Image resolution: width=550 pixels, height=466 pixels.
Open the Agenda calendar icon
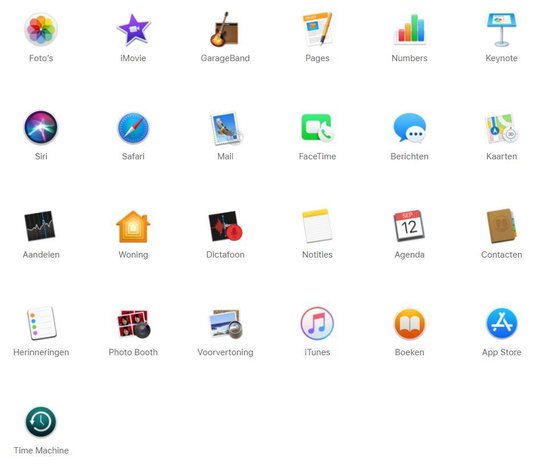[409, 226]
